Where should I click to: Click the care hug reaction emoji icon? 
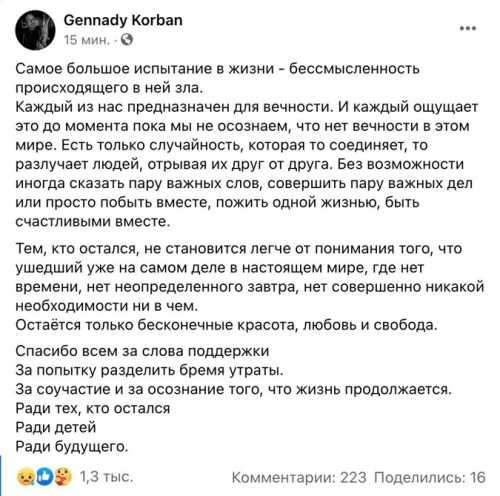pos(63,477)
